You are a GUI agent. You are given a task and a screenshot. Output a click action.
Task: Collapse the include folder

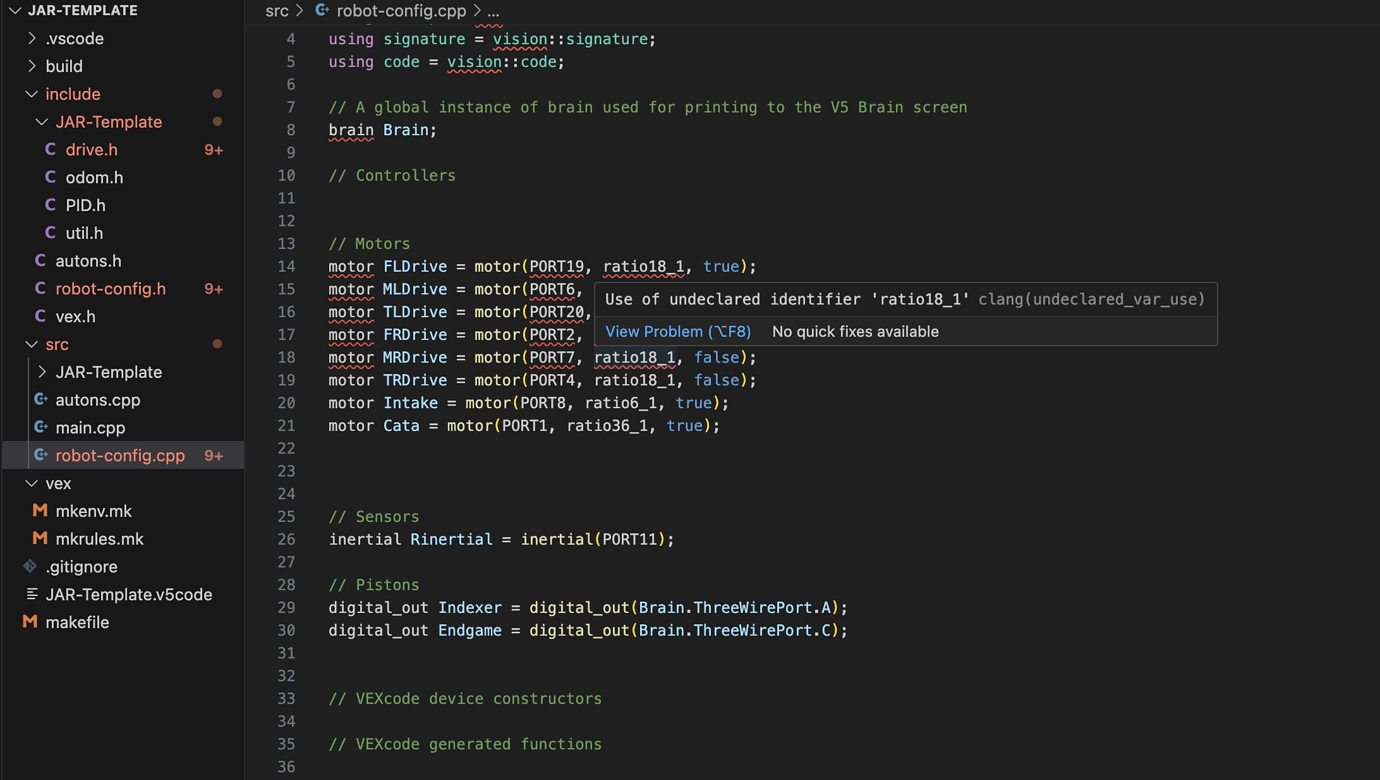32,94
